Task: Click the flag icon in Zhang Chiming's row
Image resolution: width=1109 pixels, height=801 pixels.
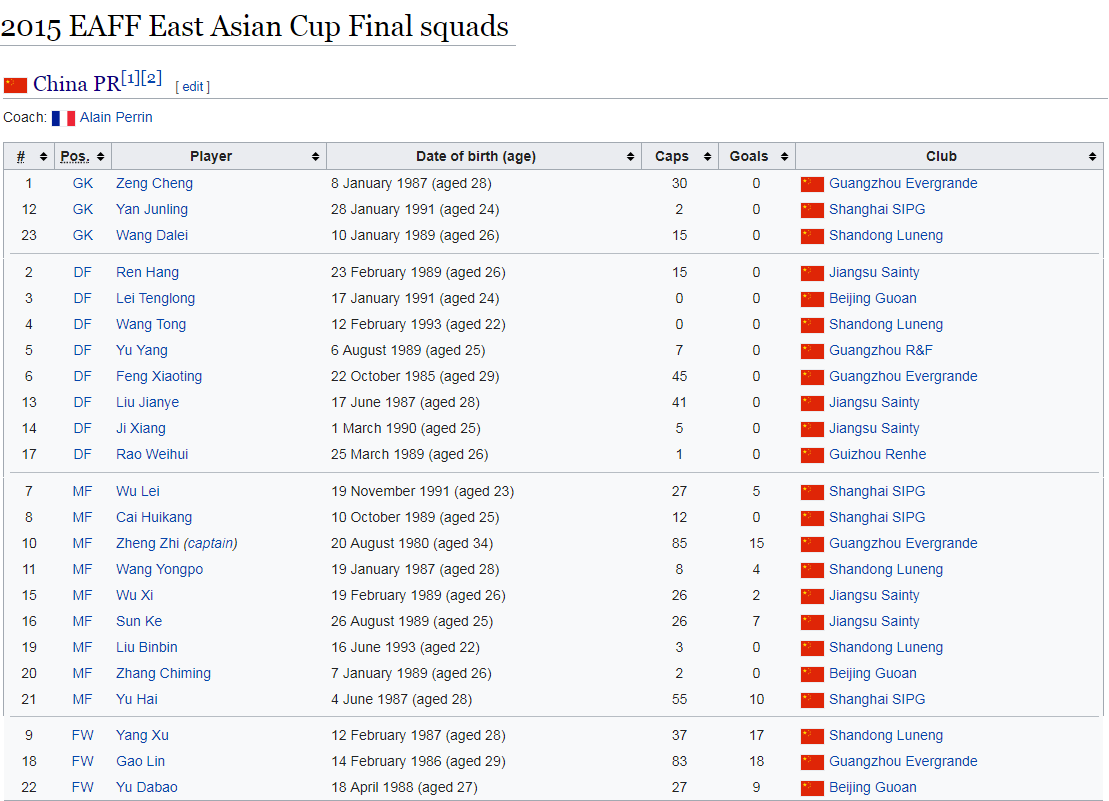Action: tap(812, 674)
